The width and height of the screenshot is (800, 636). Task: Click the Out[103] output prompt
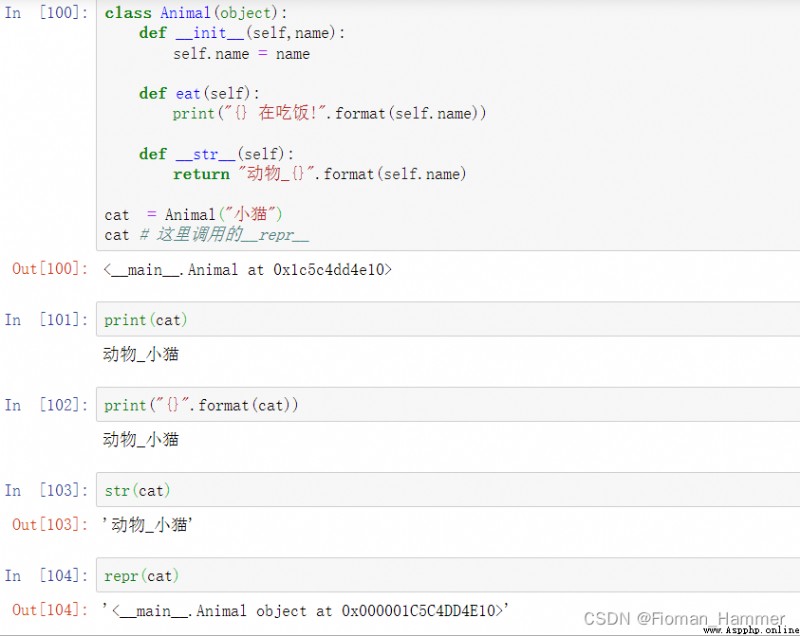49,524
